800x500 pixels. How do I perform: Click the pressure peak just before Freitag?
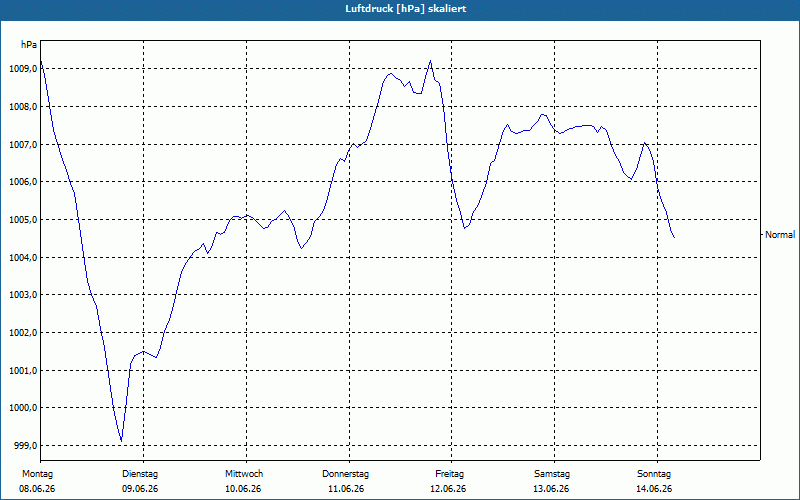[x=430, y=61]
